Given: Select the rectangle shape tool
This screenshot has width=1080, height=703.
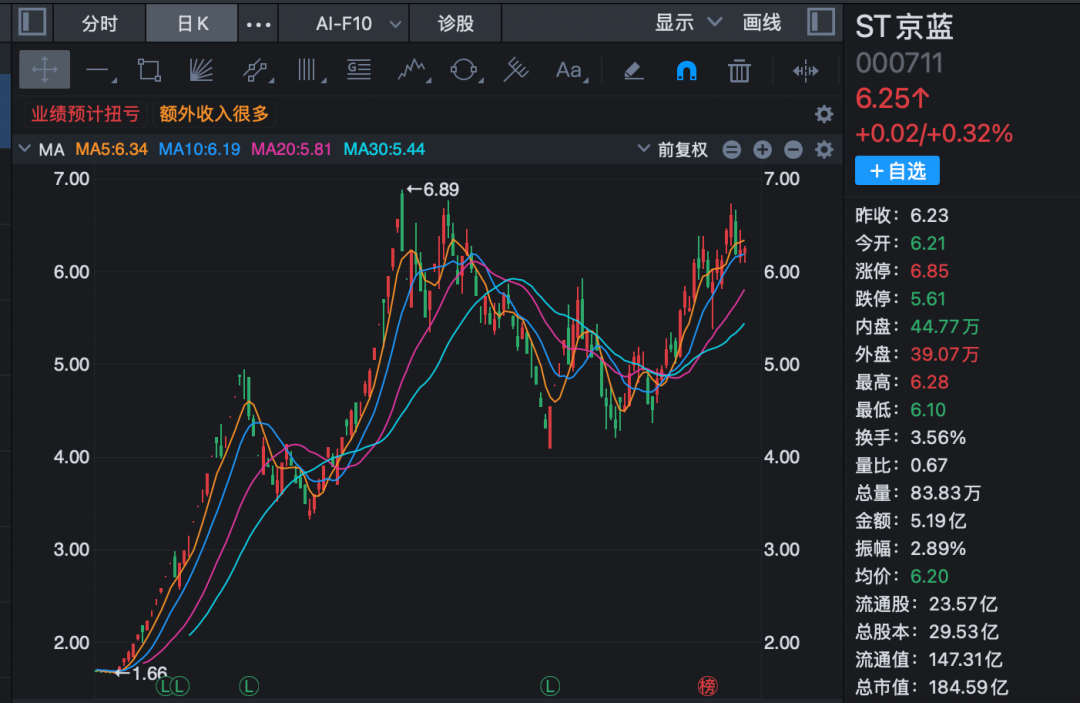Looking at the screenshot, I should point(149,70).
